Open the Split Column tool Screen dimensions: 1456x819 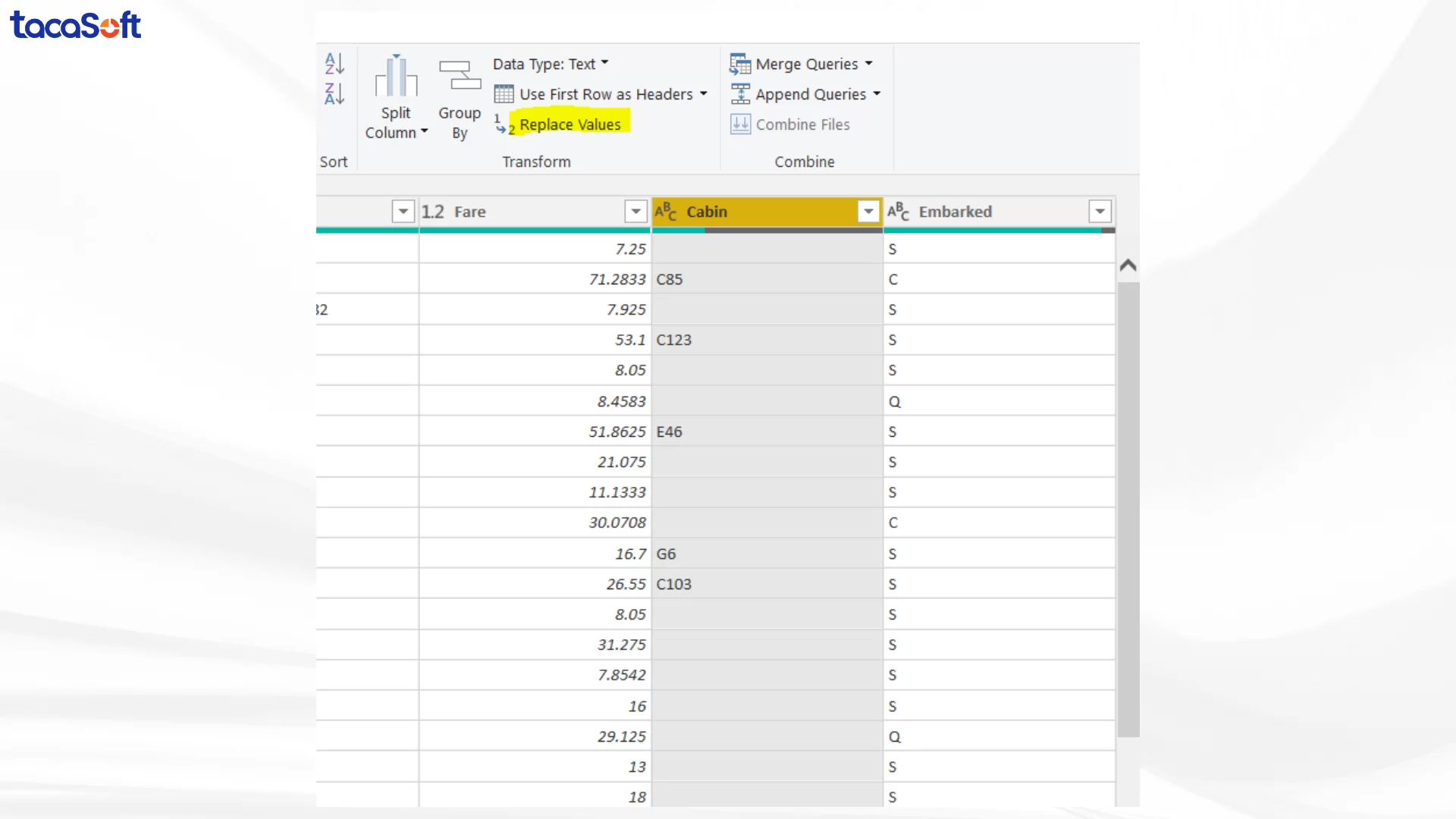coord(396,98)
